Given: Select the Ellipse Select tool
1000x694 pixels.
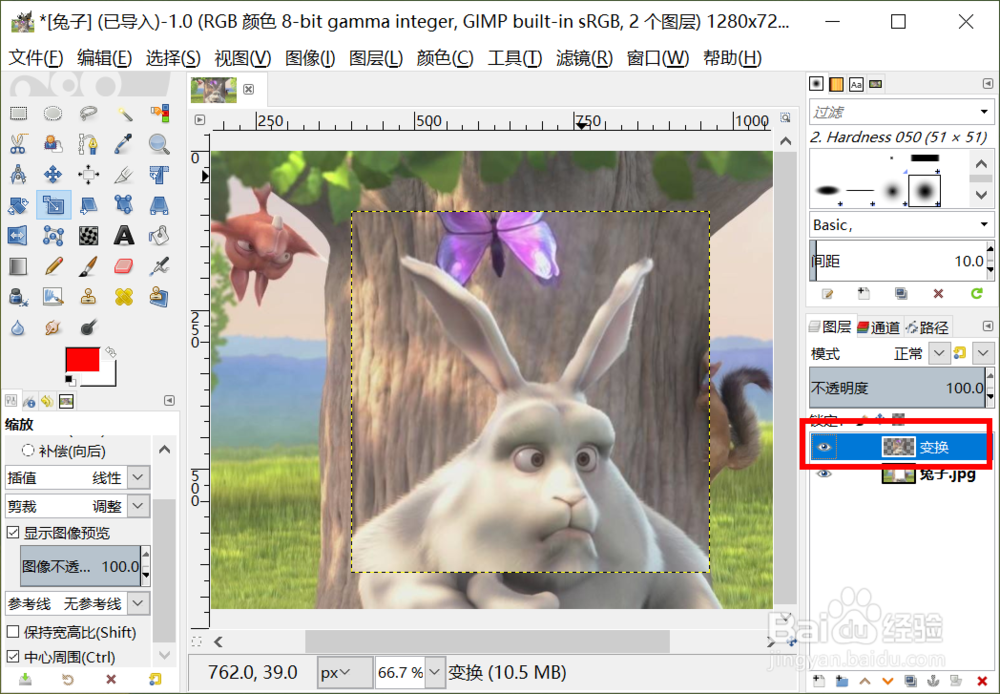Looking at the screenshot, I should tap(53, 114).
